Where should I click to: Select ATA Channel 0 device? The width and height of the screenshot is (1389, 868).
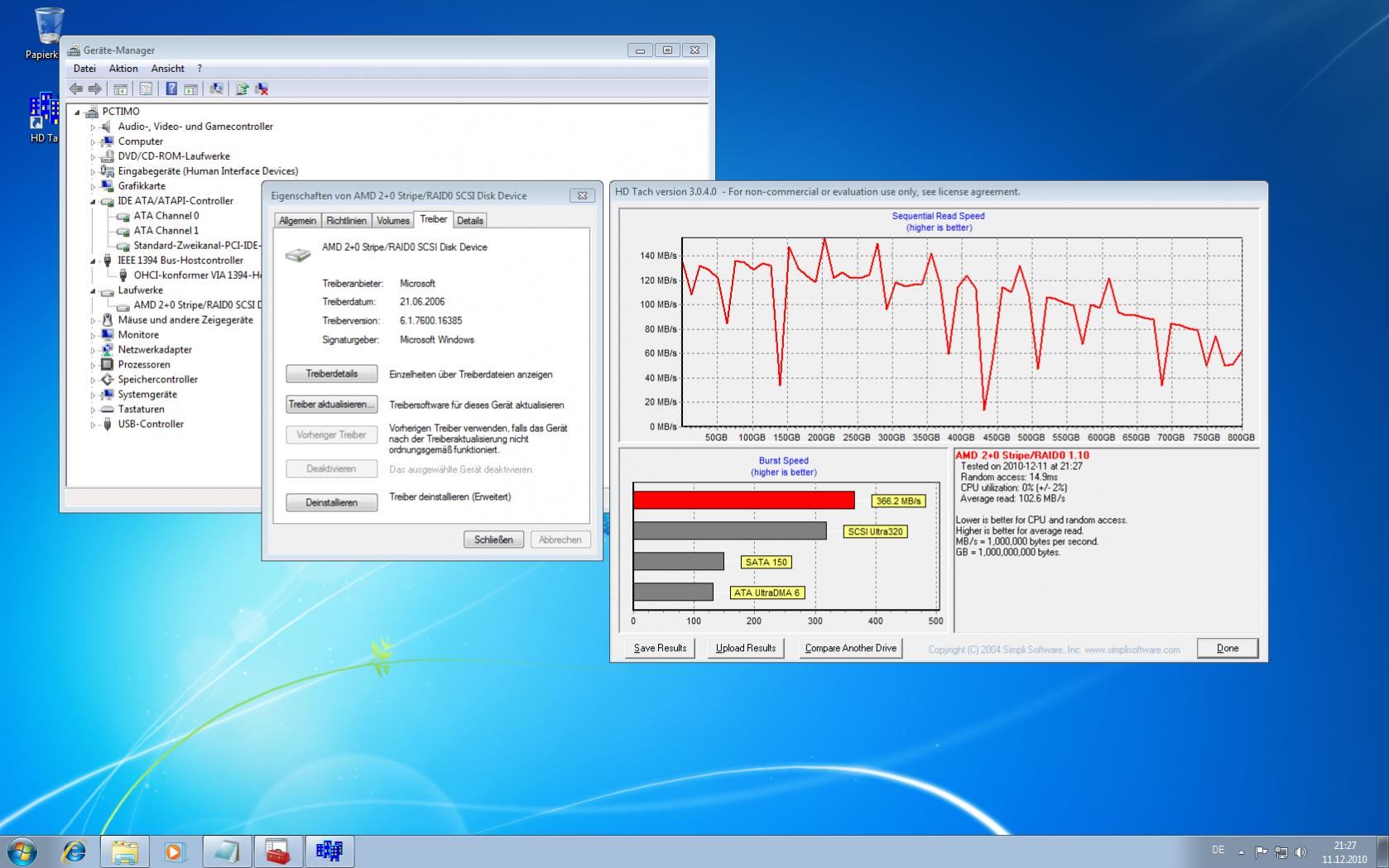point(166,215)
